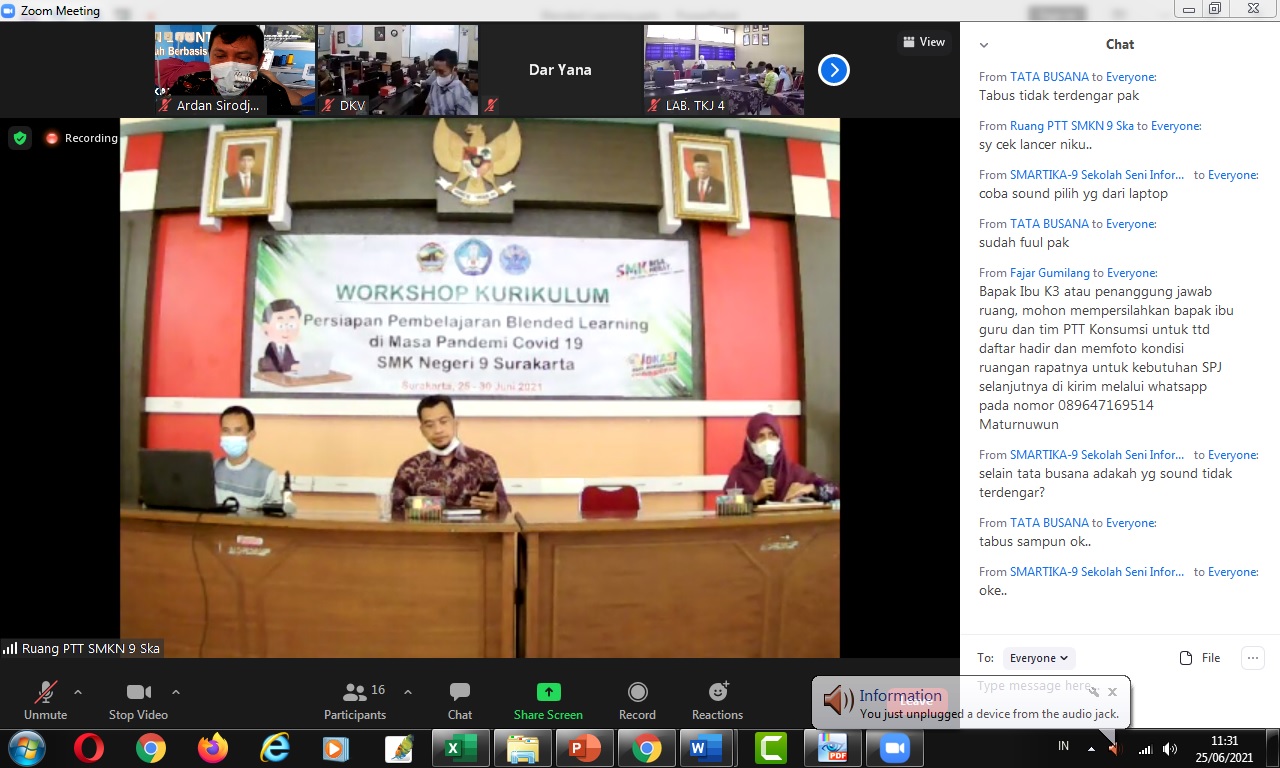Open the Windows Start menu
The width and height of the screenshot is (1280, 768).
coord(27,748)
